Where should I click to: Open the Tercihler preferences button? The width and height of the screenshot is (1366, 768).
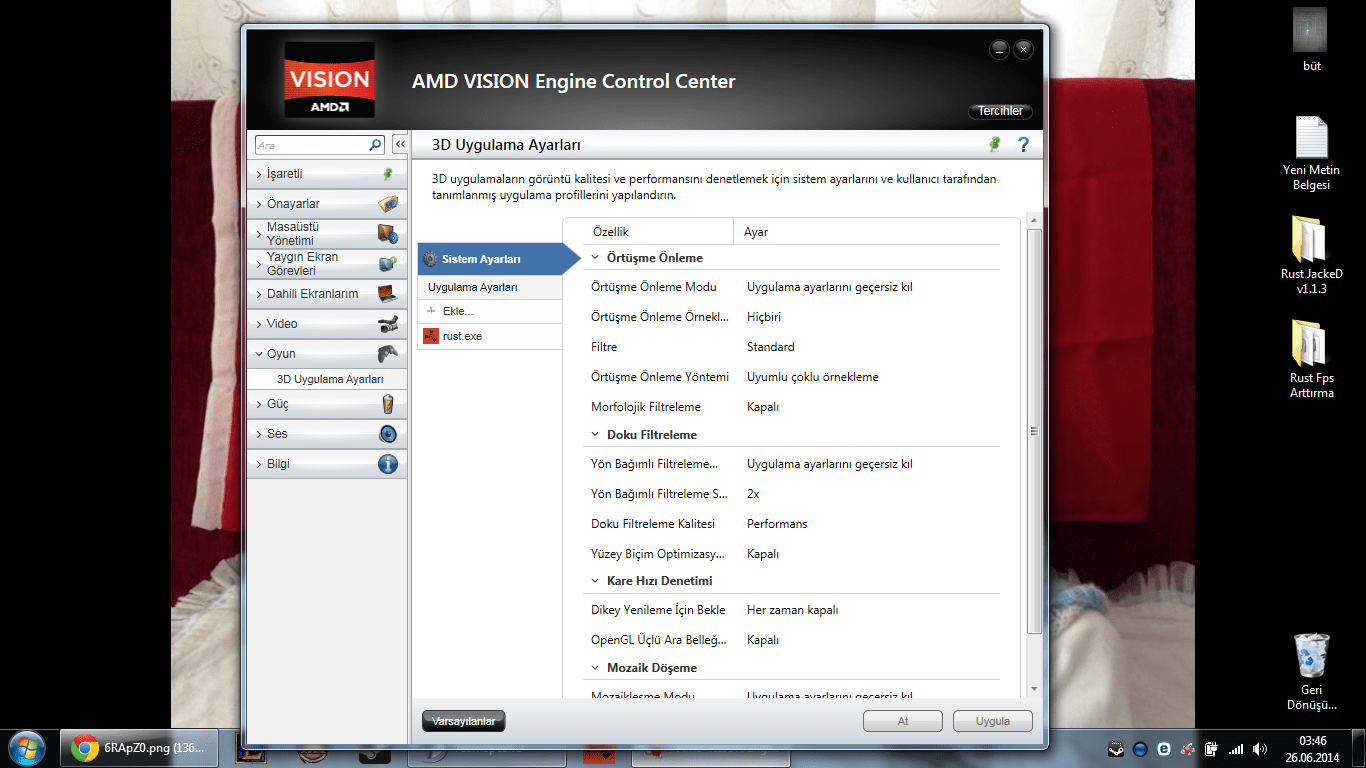1000,111
